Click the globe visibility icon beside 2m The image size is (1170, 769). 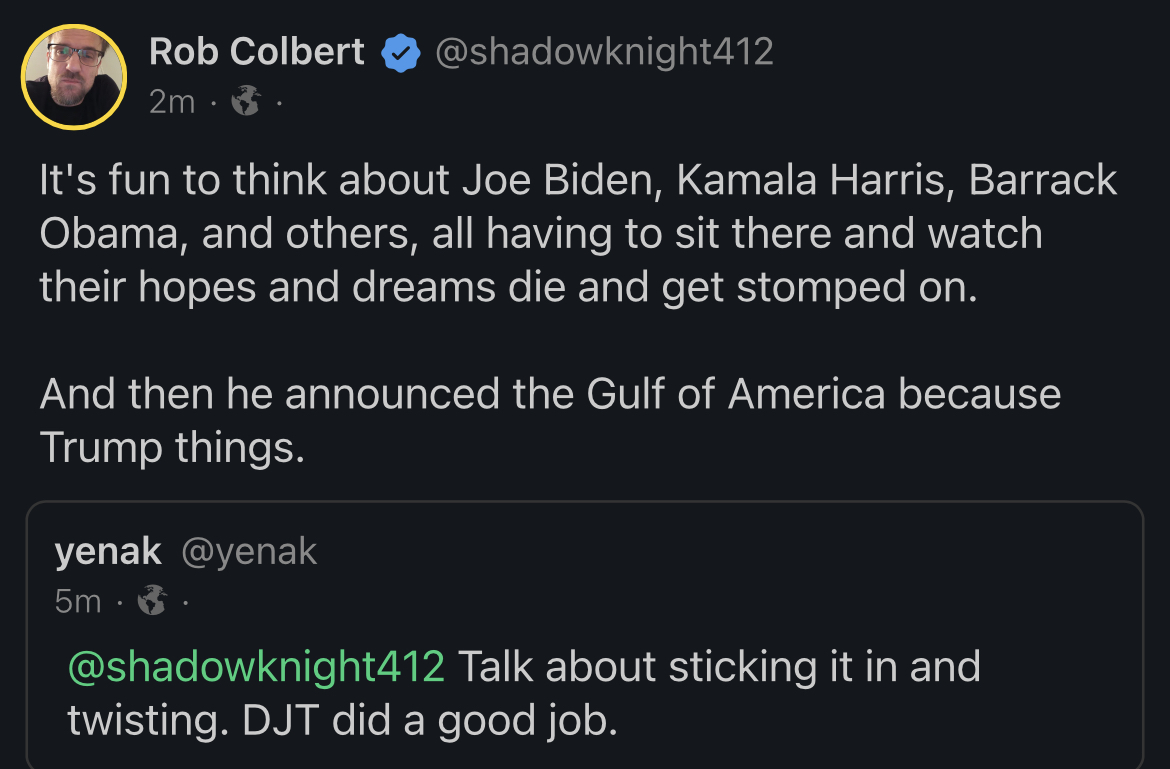click(246, 101)
